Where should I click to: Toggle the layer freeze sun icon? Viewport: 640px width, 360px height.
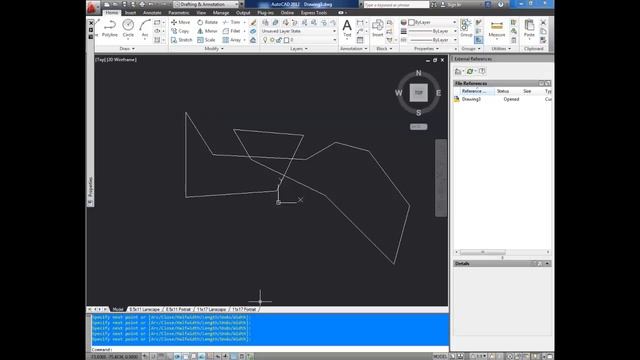click(x=272, y=40)
